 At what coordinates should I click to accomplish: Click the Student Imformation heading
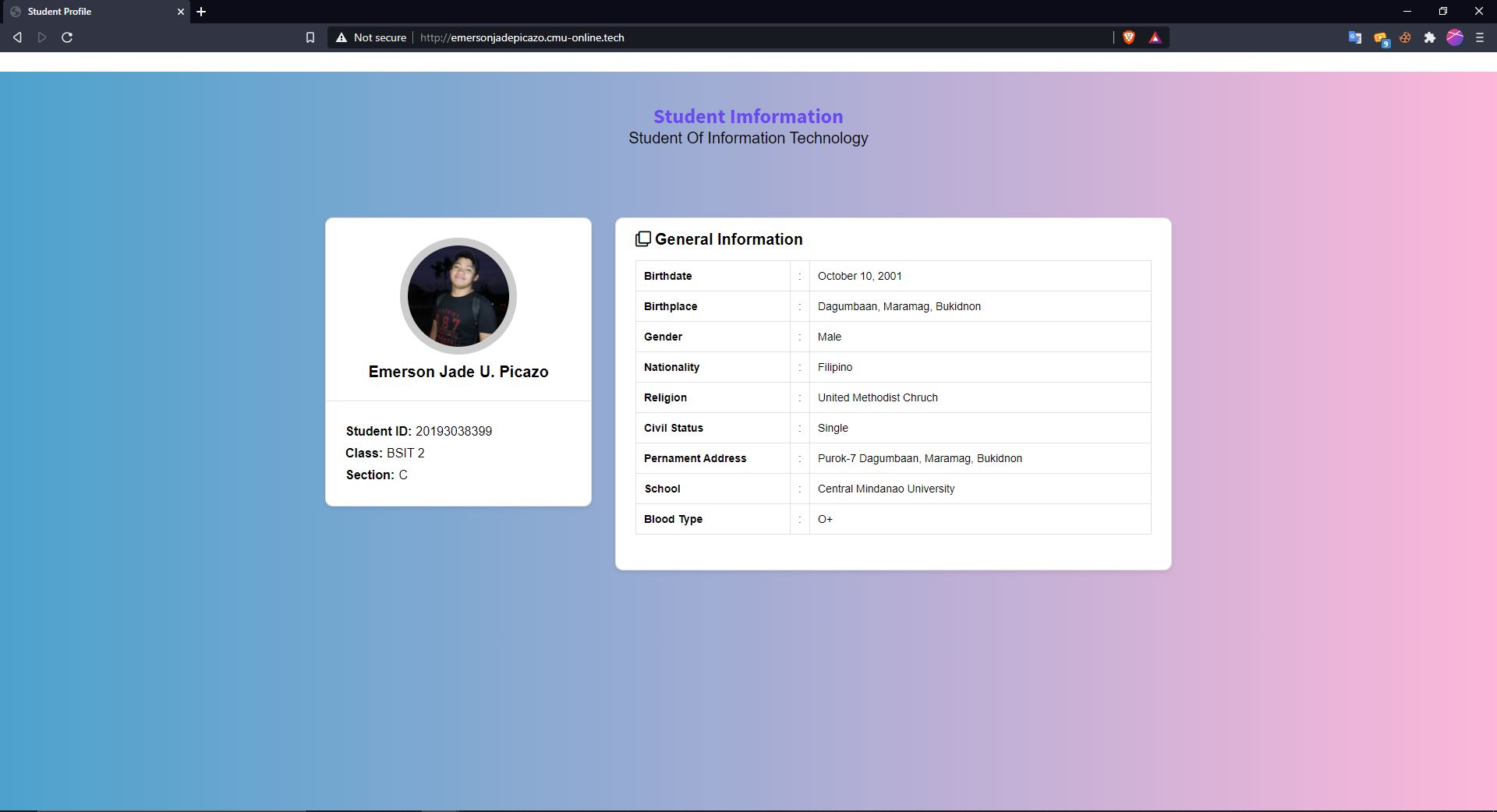click(x=748, y=116)
